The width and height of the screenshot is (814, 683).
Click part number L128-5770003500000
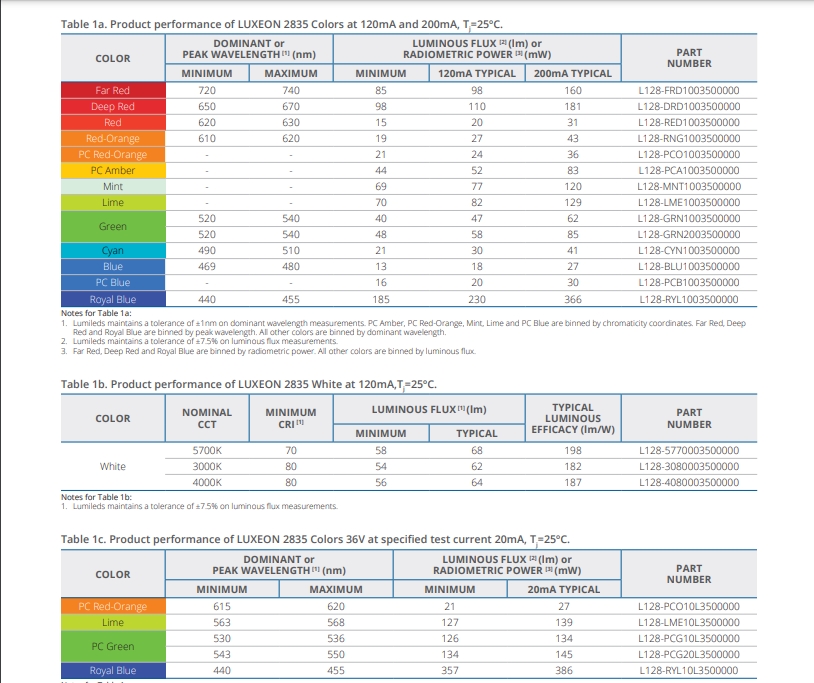pos(689,450)
